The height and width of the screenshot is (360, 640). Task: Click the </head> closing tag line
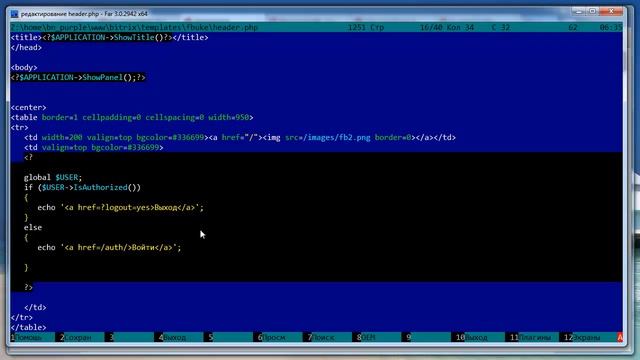[x=26, y=47]
